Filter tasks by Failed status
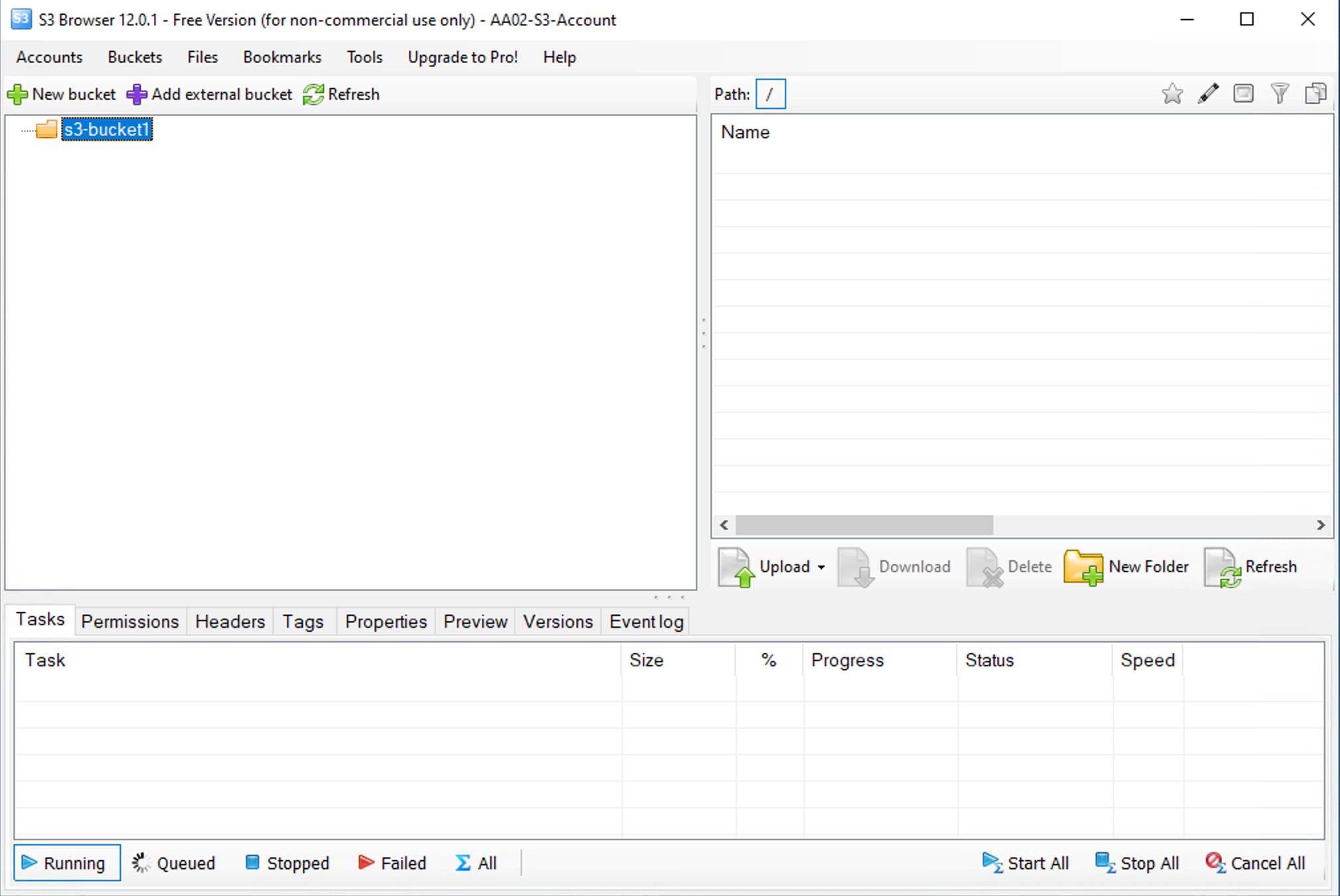Image resolution: width=1340 pixels, height=896 pixels. click(392, 862)
